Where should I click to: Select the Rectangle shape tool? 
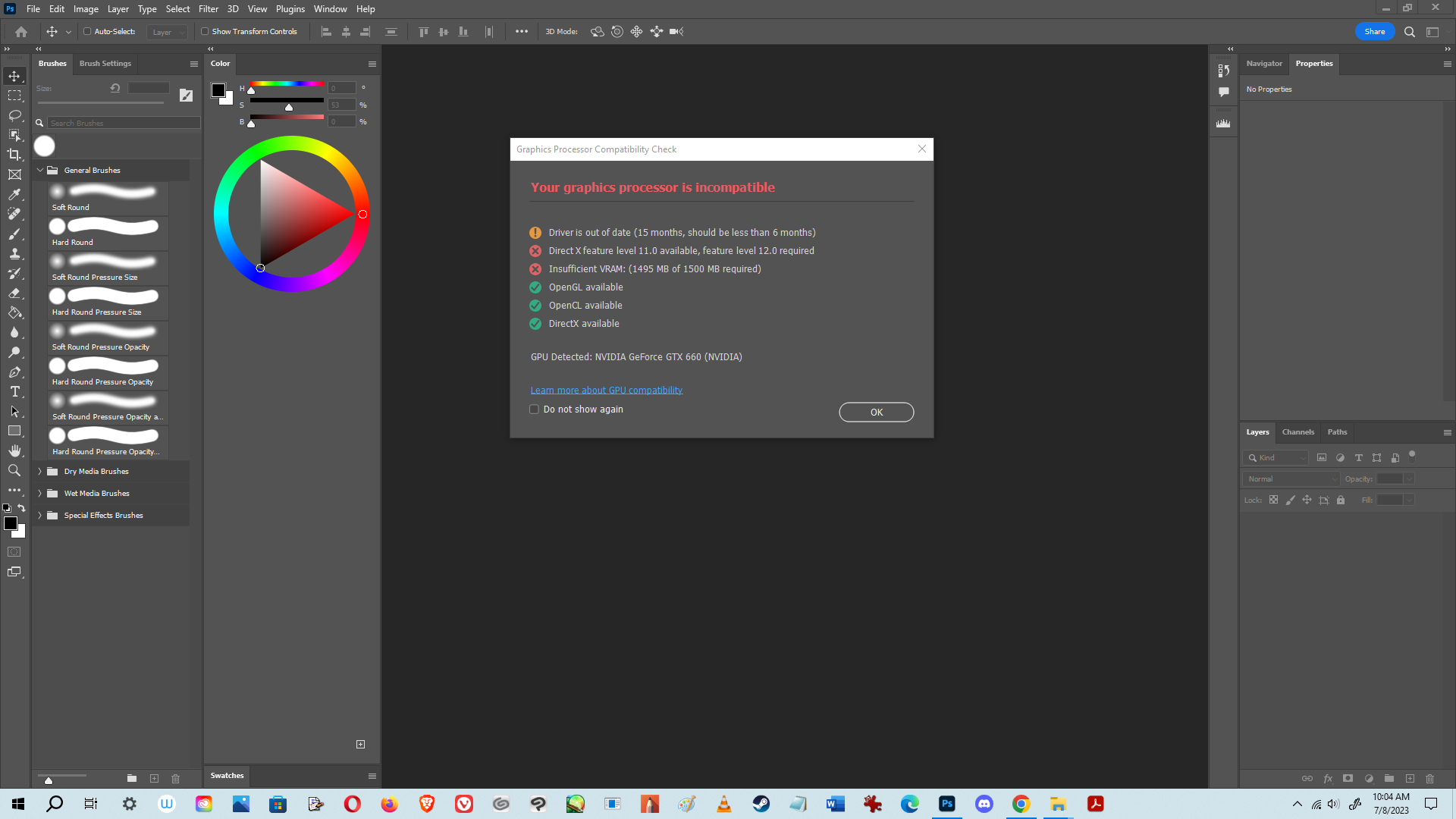point(14,431)
